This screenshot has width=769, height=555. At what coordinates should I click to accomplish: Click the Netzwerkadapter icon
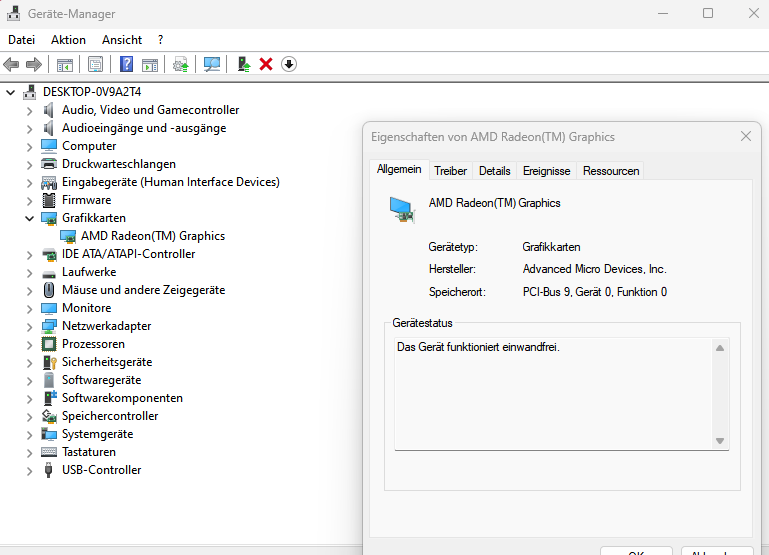[49, 326]
